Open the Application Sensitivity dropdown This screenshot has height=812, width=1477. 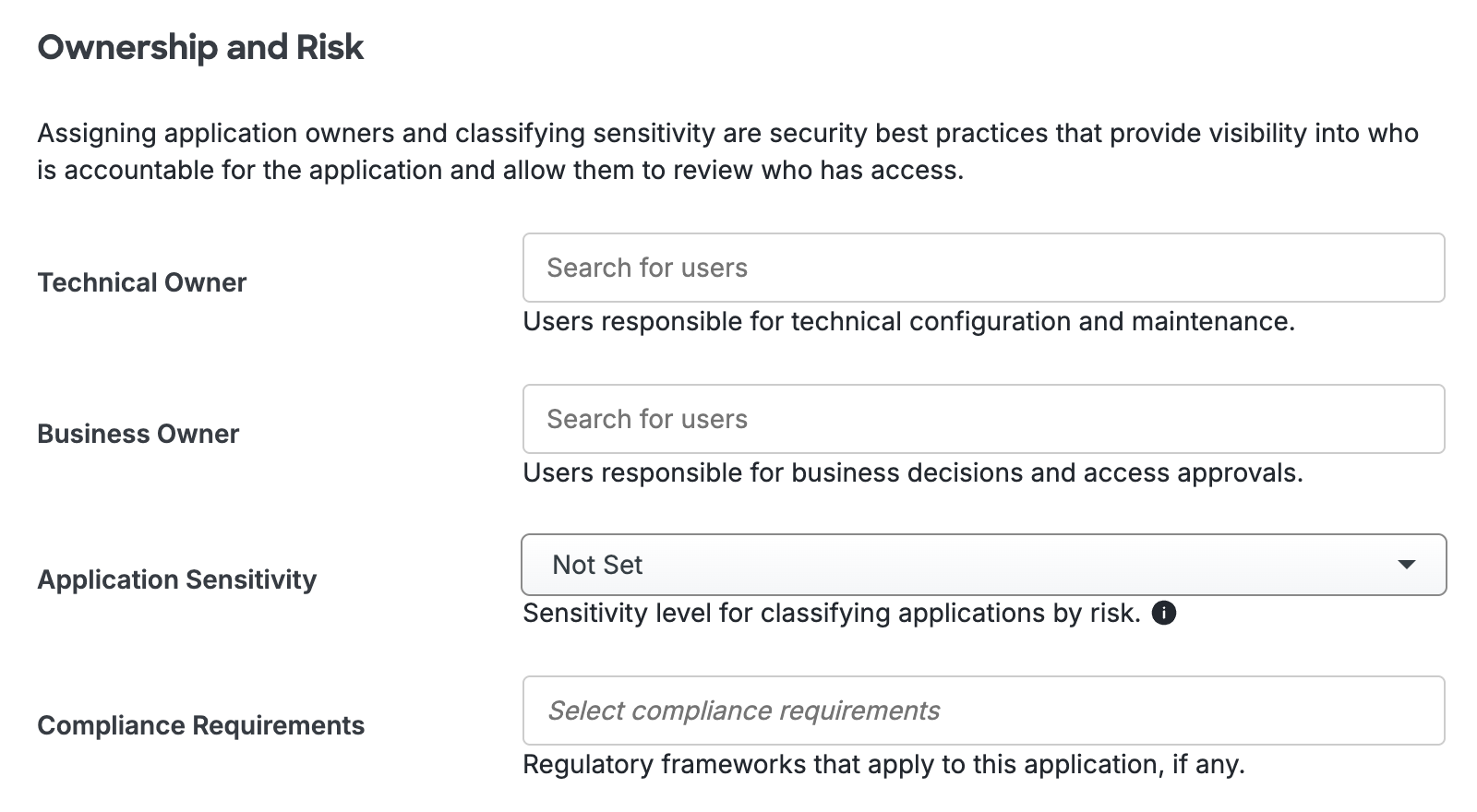pos(983,564)
